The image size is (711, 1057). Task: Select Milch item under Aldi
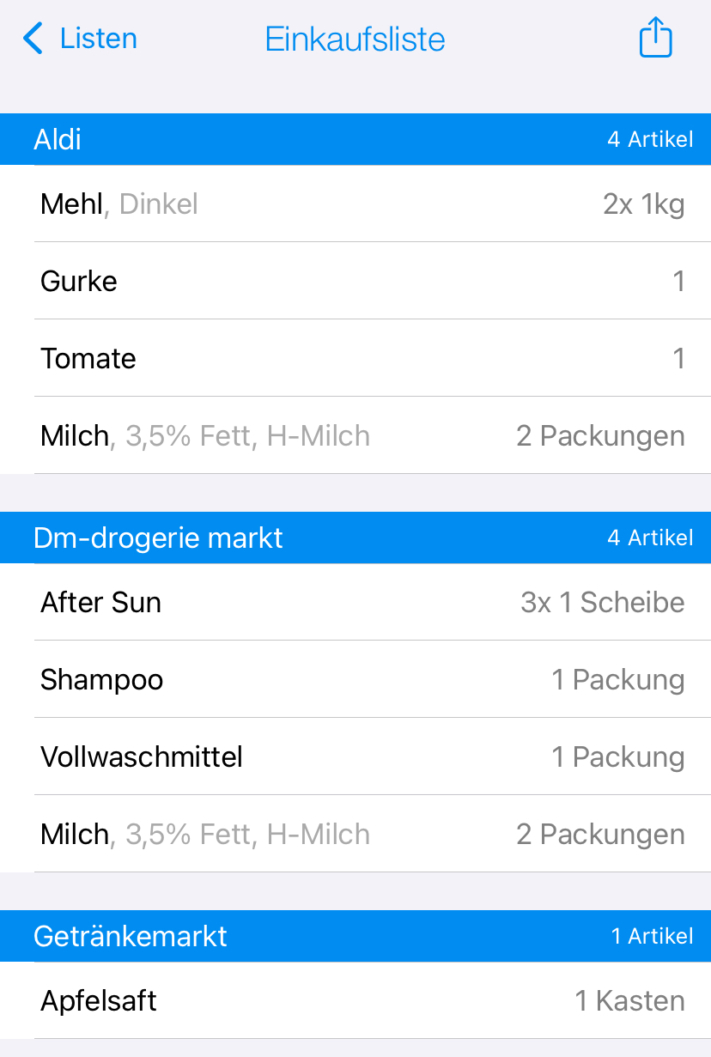tap(355, 435)
